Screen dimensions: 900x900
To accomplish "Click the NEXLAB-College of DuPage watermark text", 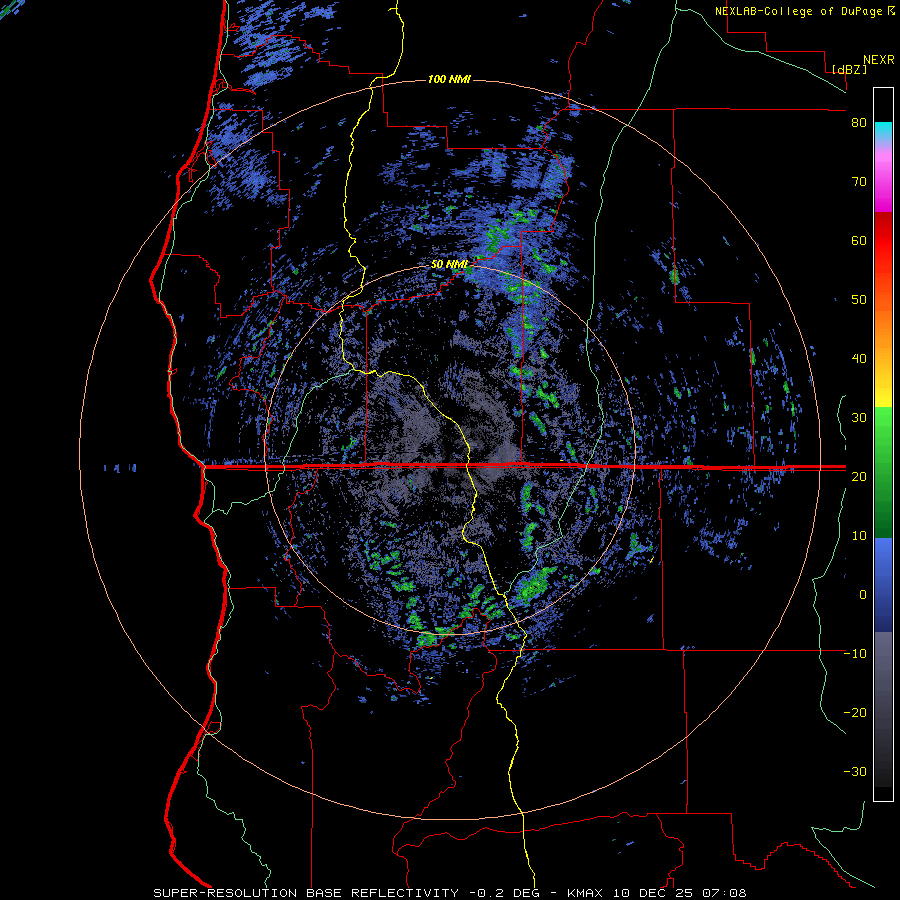I will pyautogui.click(x=799, y=11).
